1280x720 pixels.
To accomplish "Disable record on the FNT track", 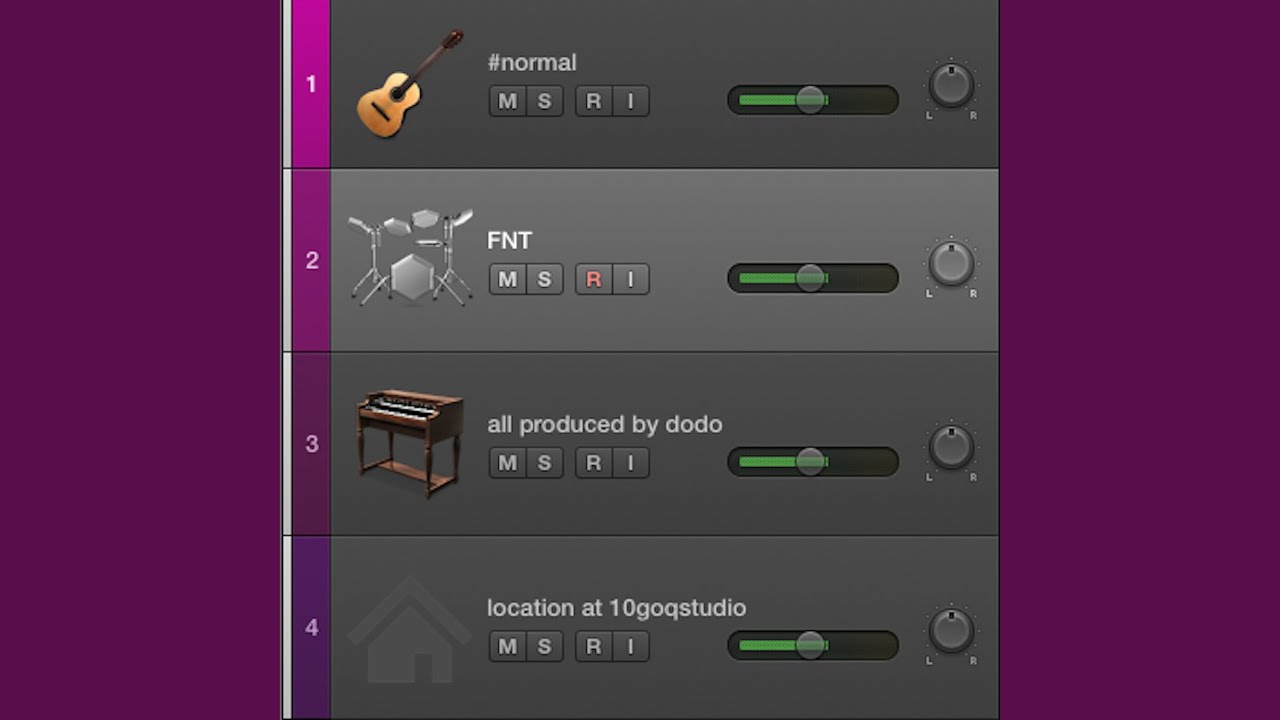I will [x=593, y=279].
